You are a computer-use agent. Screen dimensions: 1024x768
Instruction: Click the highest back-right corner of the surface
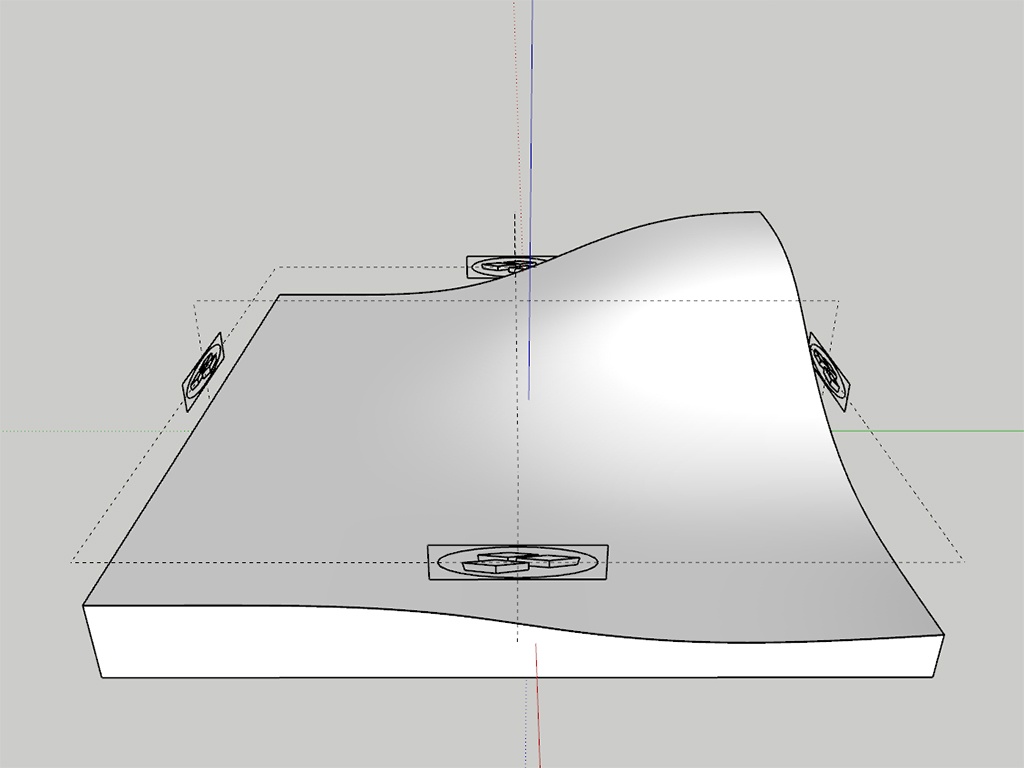(x=758, y=212)
